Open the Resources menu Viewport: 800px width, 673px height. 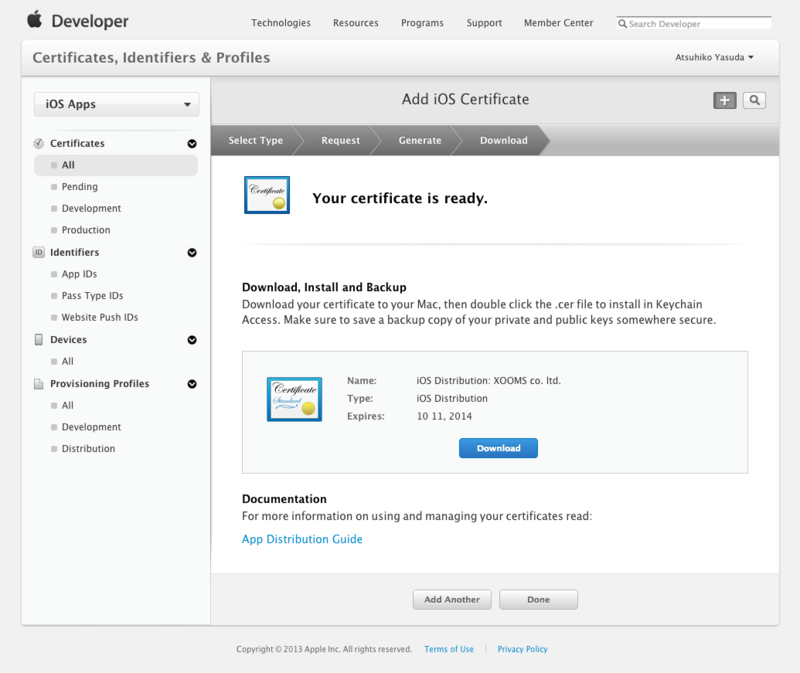pyautogui.click(x=356, y=23)
